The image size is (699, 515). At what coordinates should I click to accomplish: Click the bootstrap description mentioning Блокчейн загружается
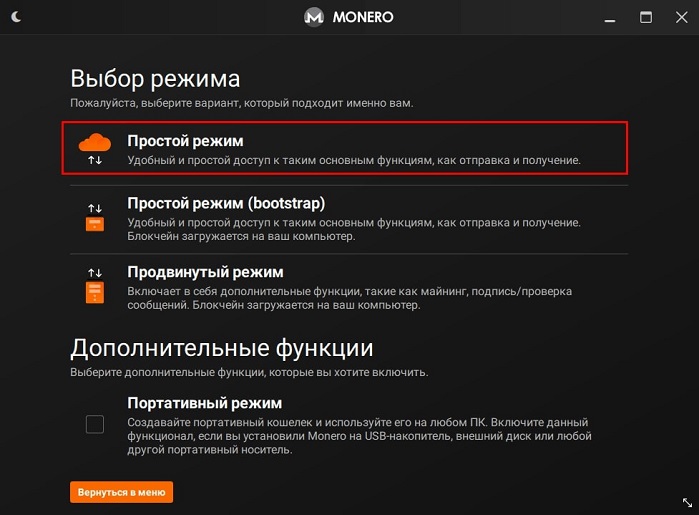tap(354, 229)
